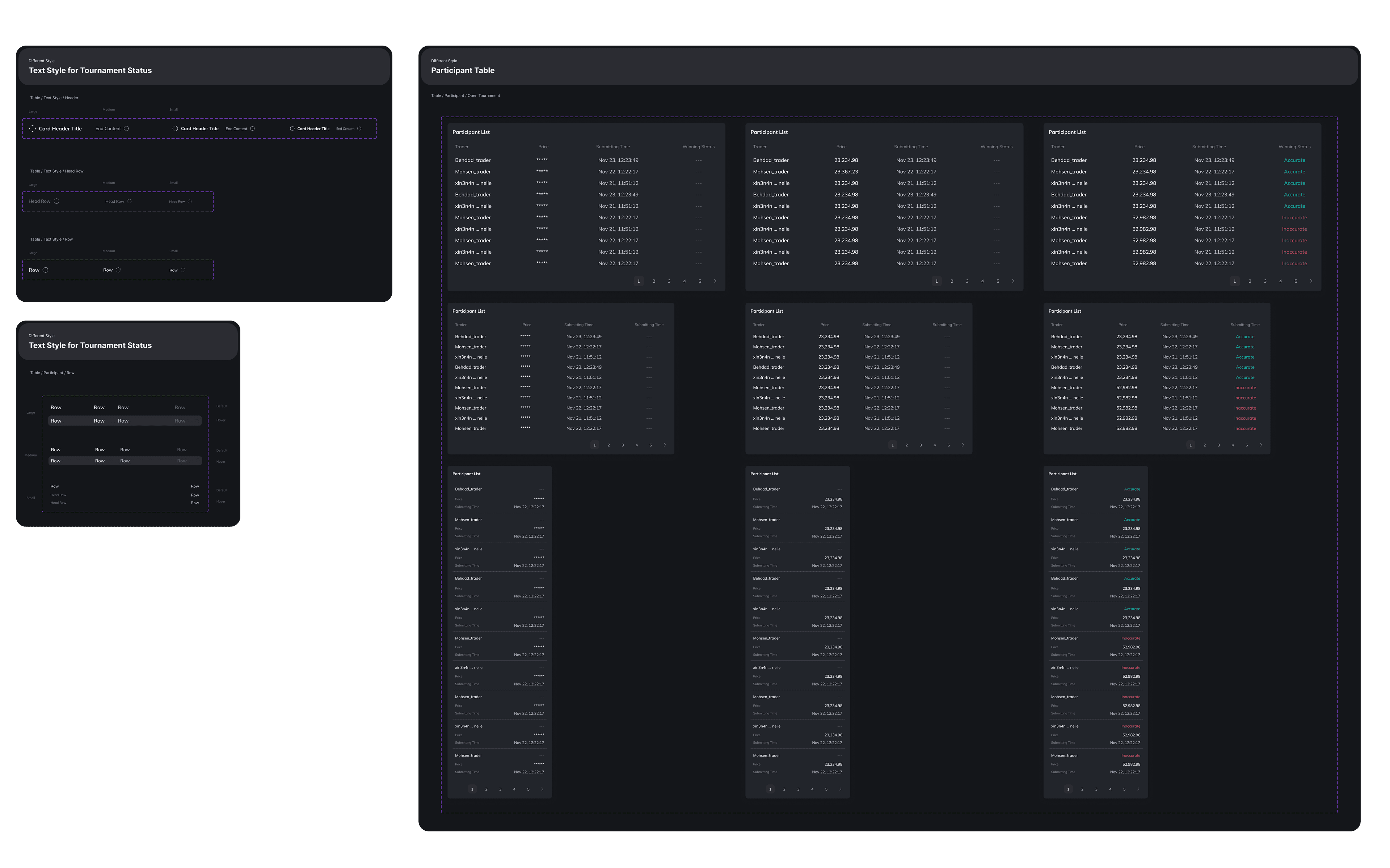Open page 5 in widest masked-price table
Viewport: 1390px width, 868px height.
point(700,281)
